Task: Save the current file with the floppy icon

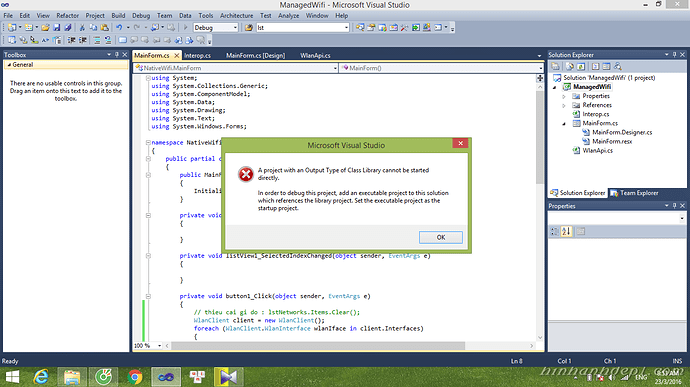Action: pos(56,27)
